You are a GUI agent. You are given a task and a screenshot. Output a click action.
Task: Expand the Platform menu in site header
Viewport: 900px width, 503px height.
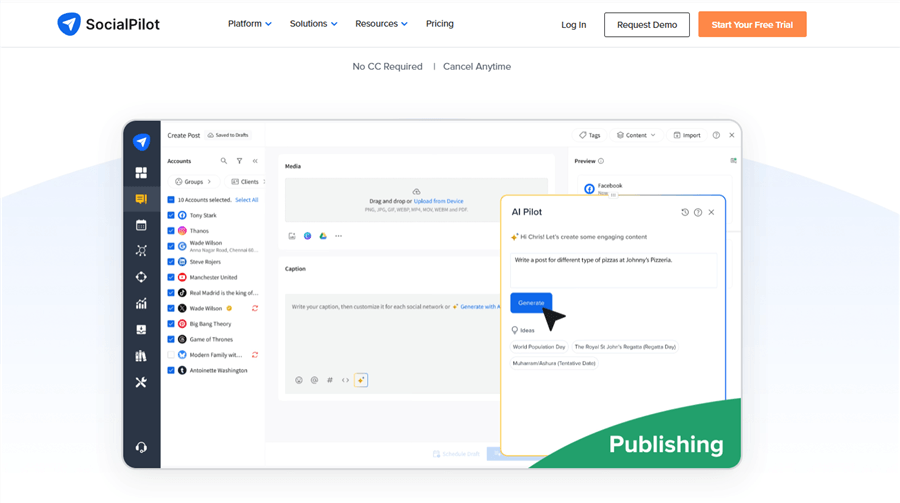(250, 24)
